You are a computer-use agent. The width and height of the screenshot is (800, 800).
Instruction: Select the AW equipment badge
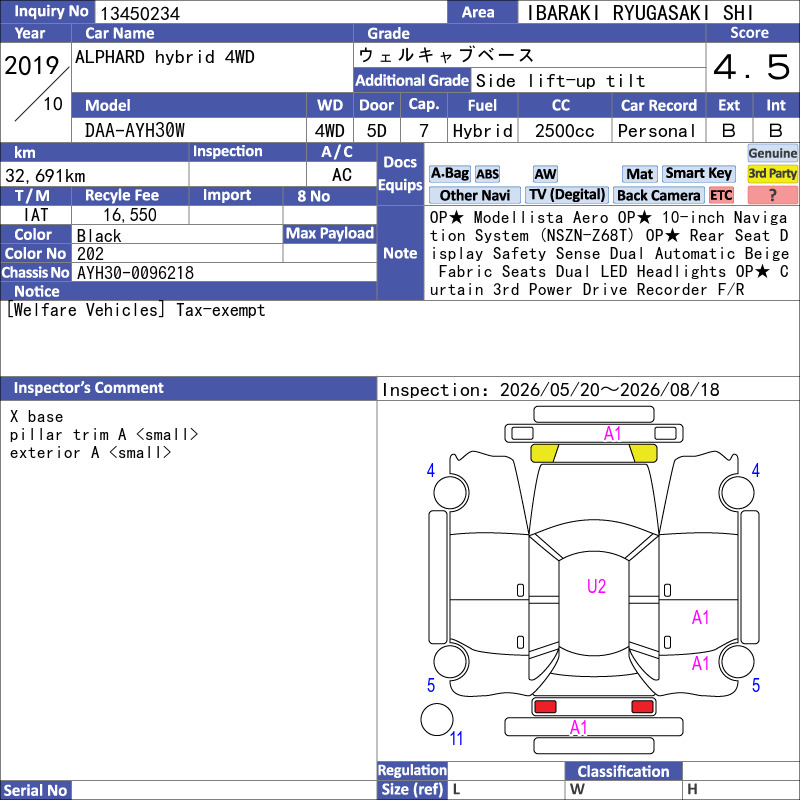545,174
